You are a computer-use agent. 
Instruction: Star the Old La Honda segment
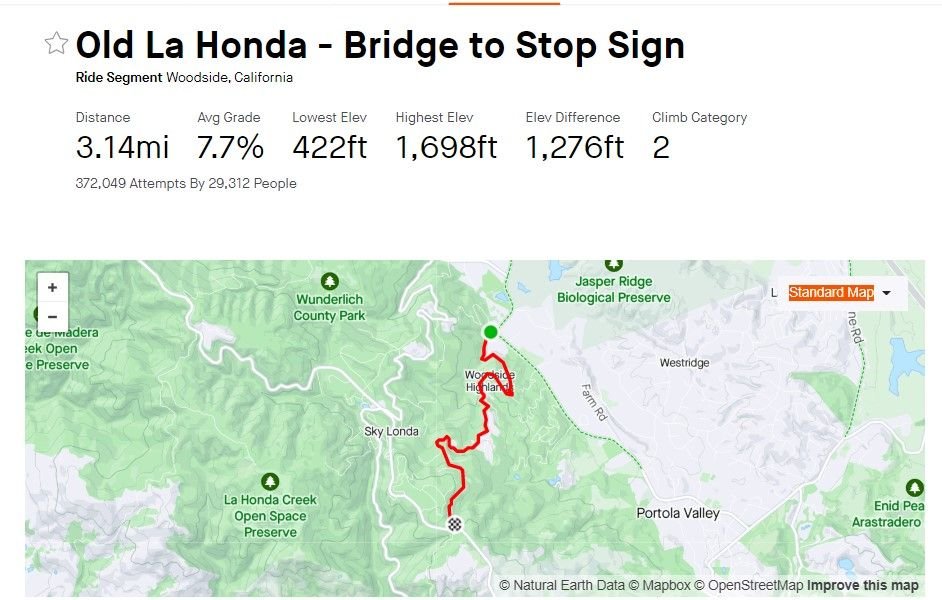[56, 43]
